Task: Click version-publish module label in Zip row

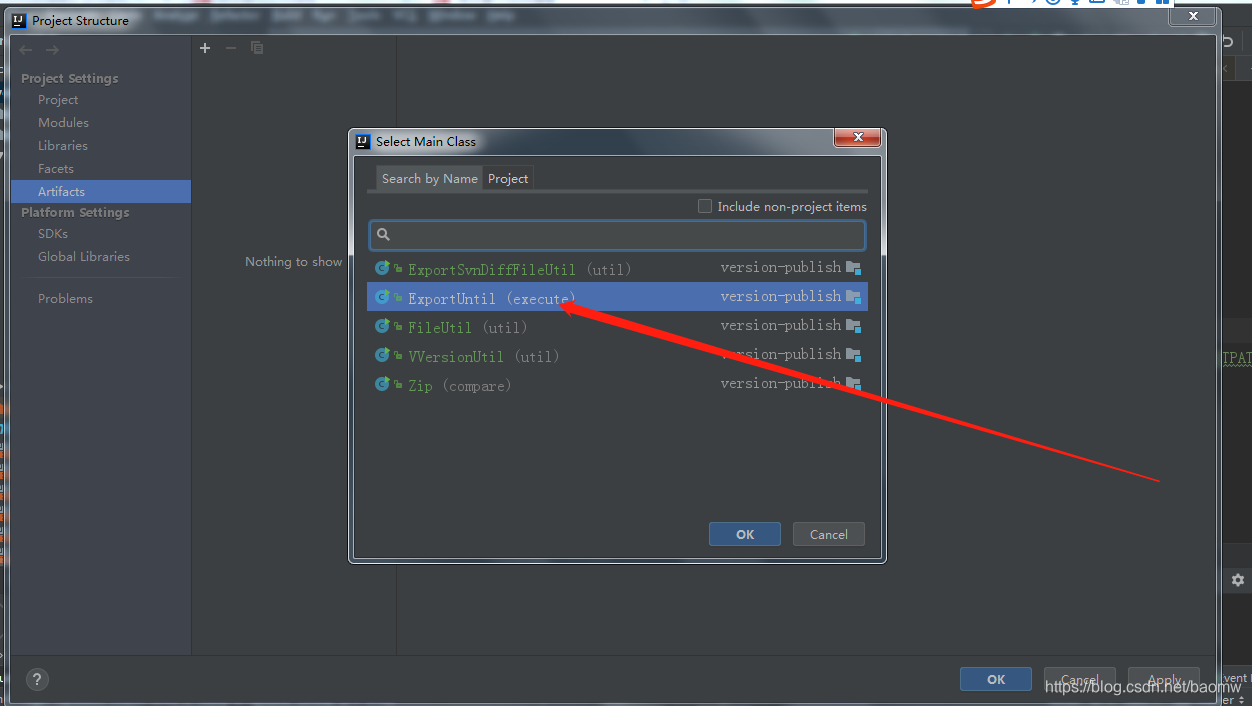Action: tap(781, 384)
